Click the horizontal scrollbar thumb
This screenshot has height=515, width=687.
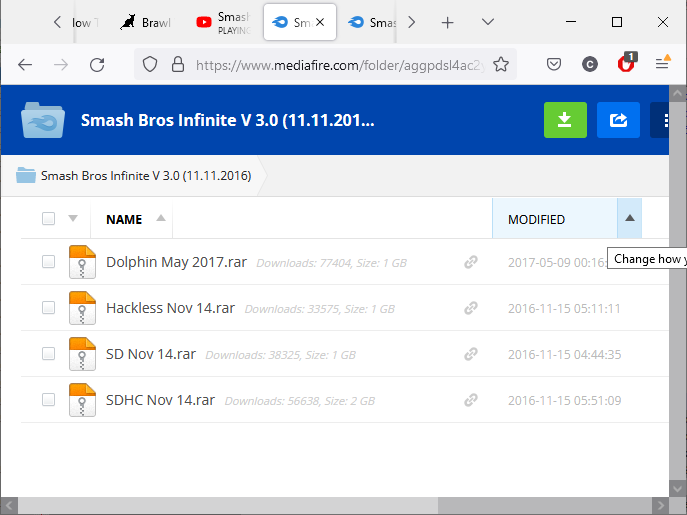pyautogui.click(x=228, y=506)
